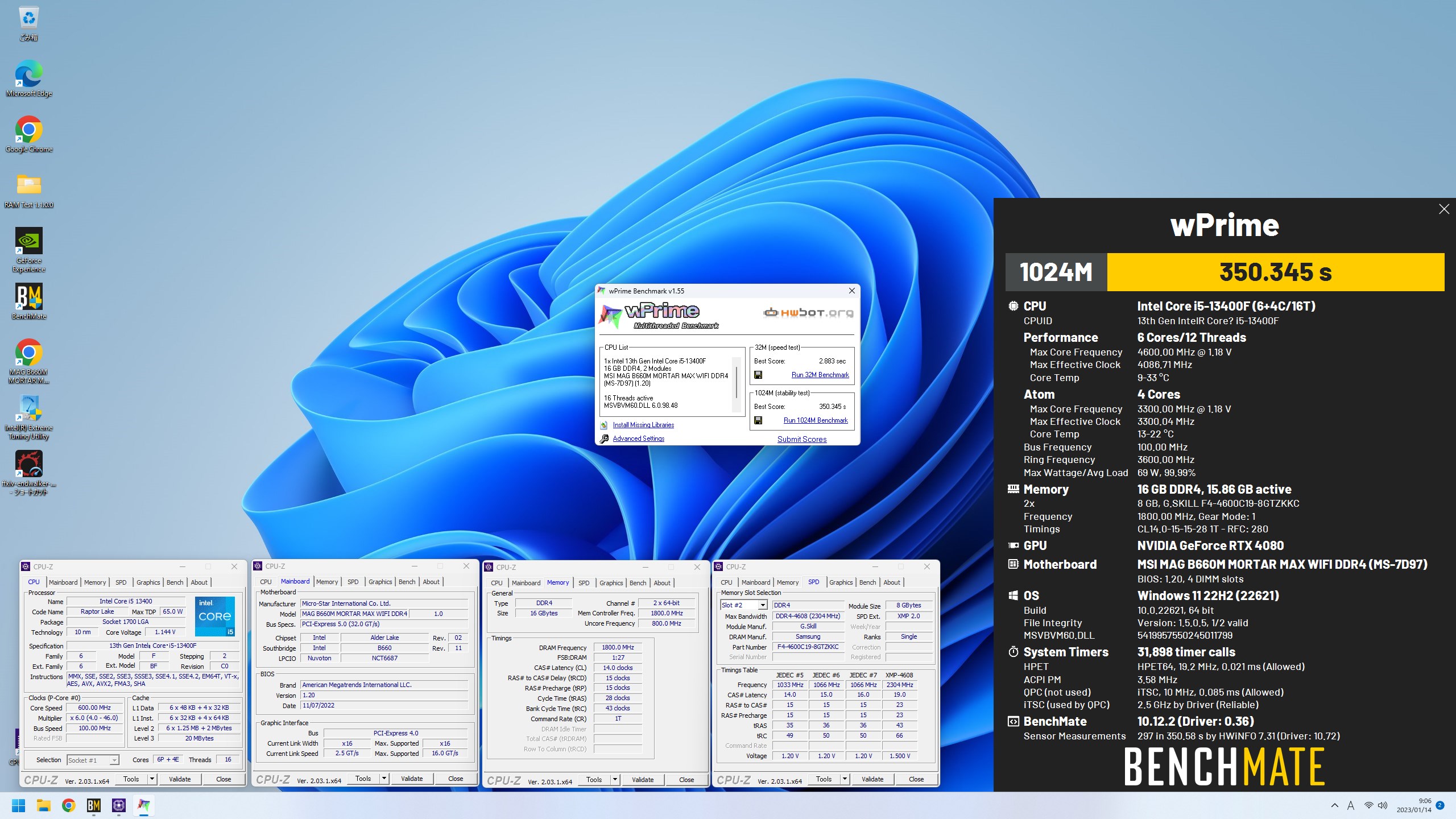Screen dimensions: 1456x819
Task: Open Tools dropdown arrow in Mainboard window
Action: [x=384, y=778]
